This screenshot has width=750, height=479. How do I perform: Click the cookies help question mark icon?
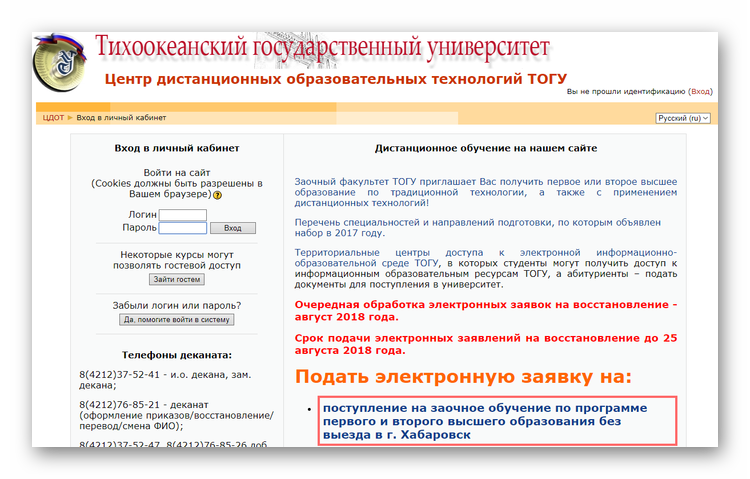click(218, 195)
